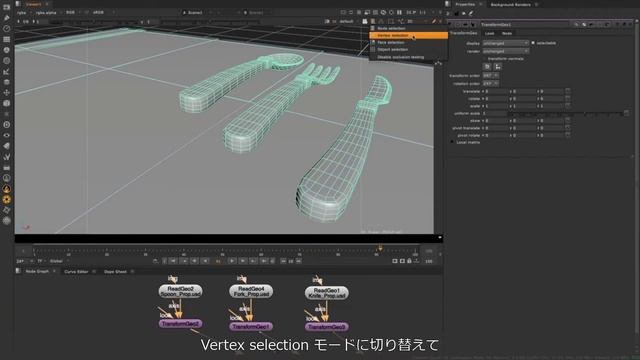Open the render dropdown in properties

click(x=505, y=51)
